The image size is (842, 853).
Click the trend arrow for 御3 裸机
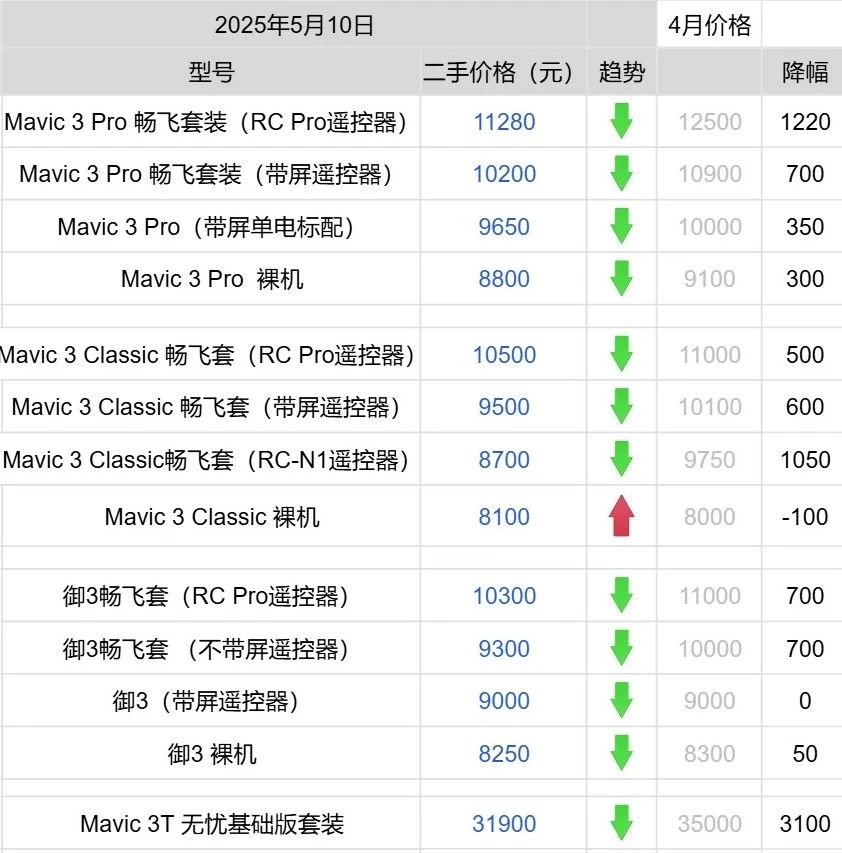[621, 753]
